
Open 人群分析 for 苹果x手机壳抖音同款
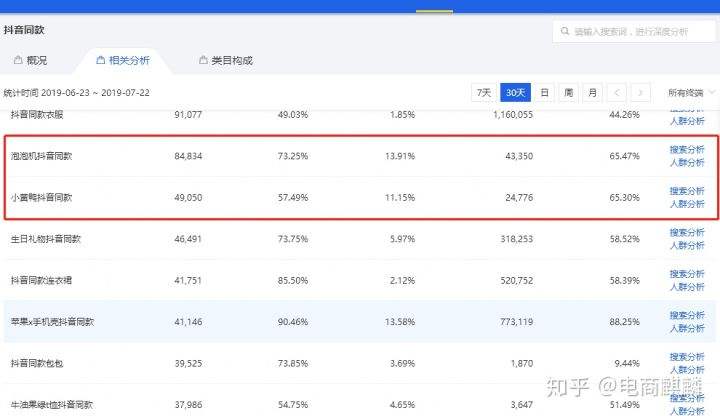(x=687, y=328)
